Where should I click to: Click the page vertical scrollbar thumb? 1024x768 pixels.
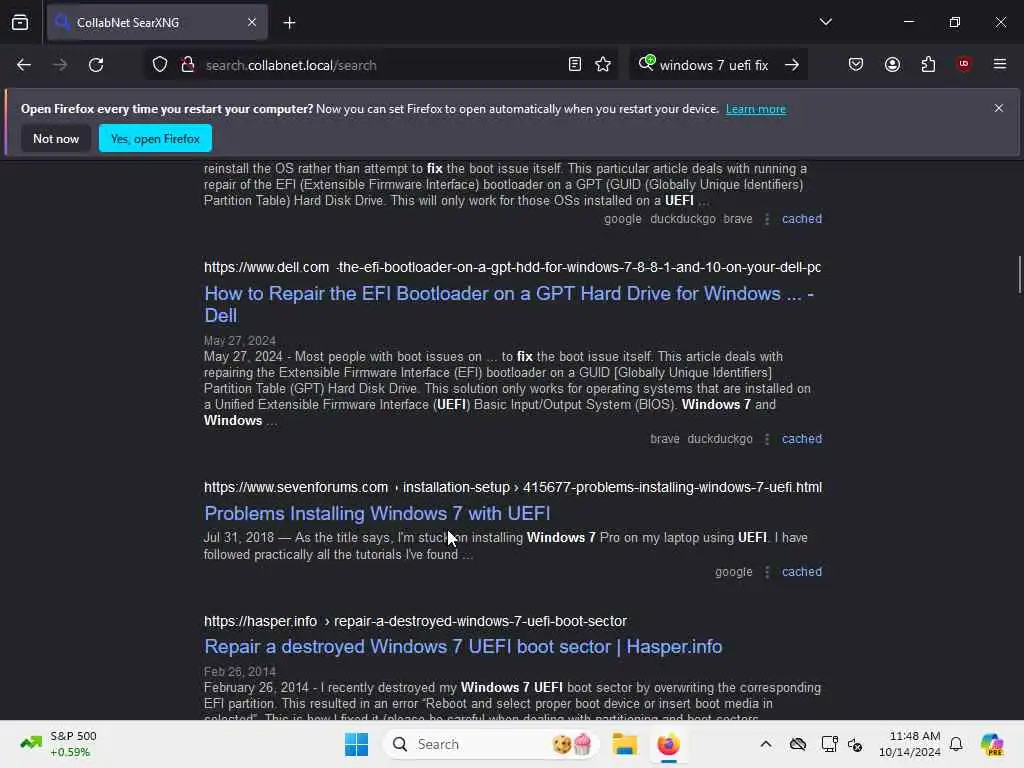pos(1019,275)
